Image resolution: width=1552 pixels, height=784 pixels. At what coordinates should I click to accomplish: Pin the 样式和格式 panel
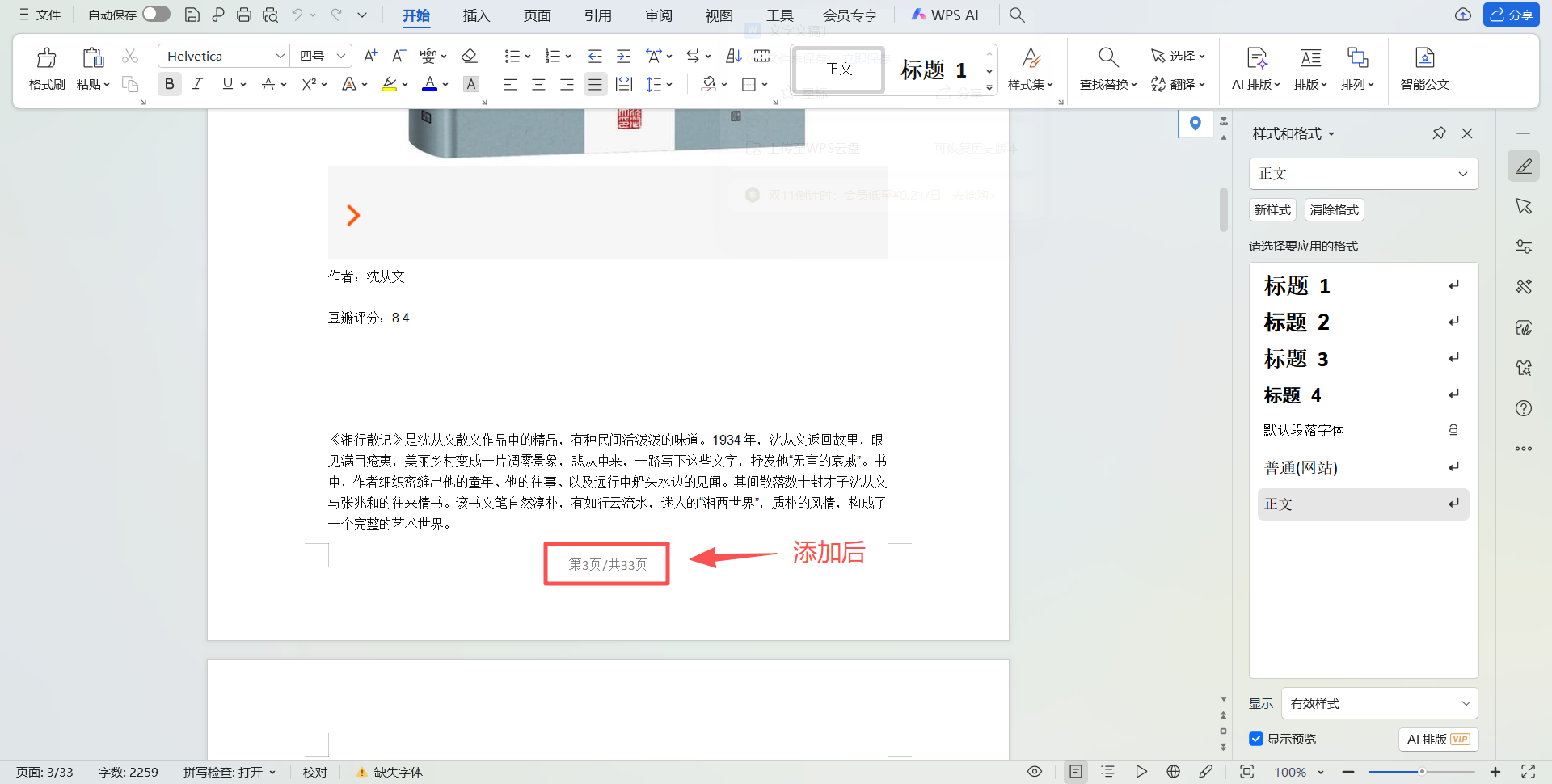(x=1439, y=133)
